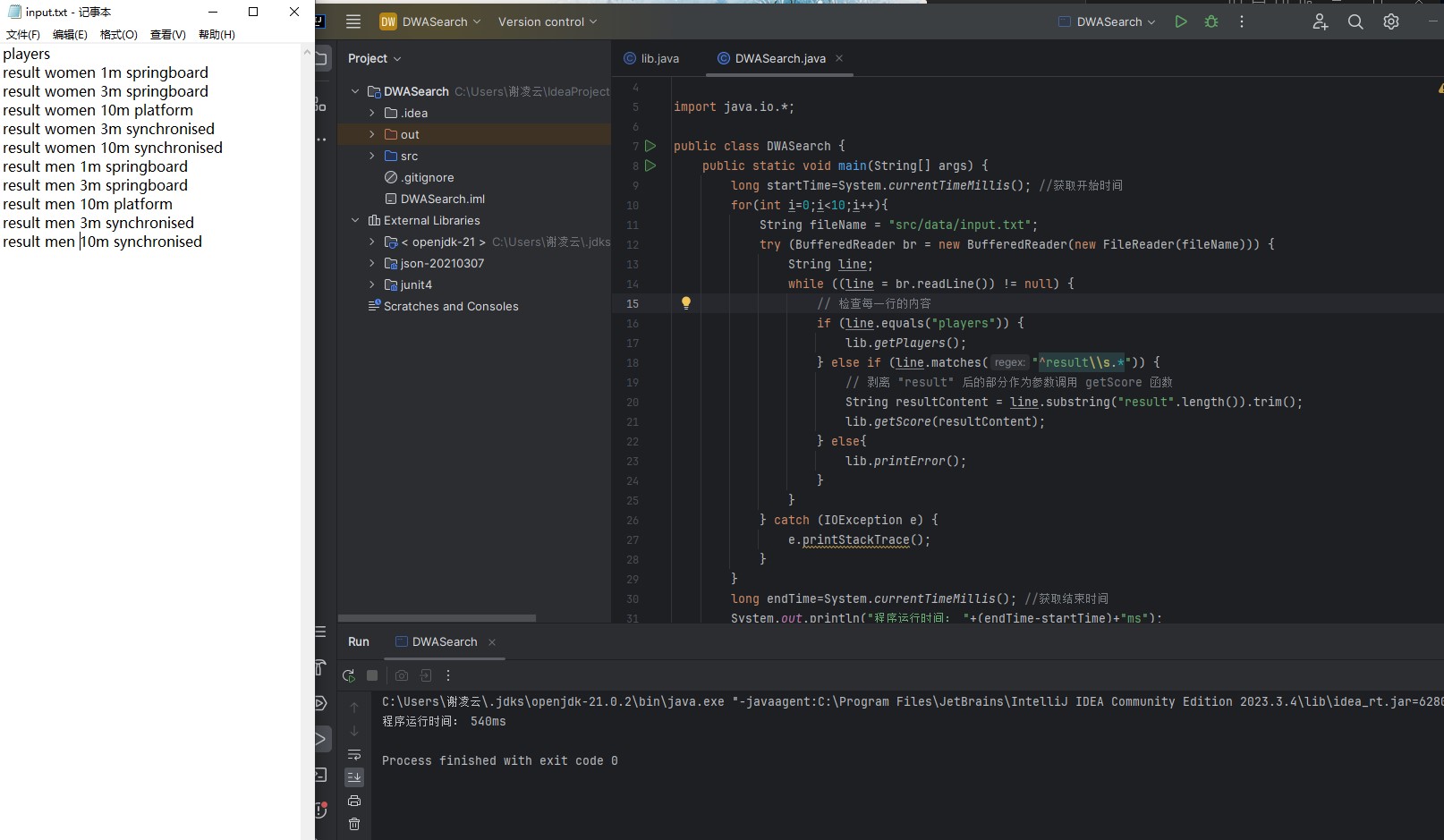Switch to the lib.java tab
Image resolution: width=1444 pixels, height=840 pixels.
651,58
